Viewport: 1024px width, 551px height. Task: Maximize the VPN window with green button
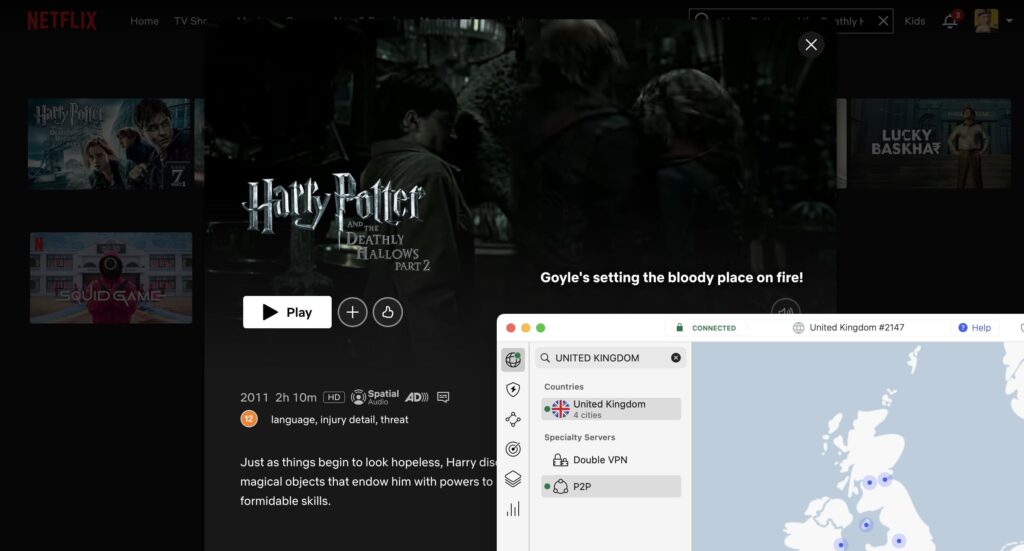541,328
